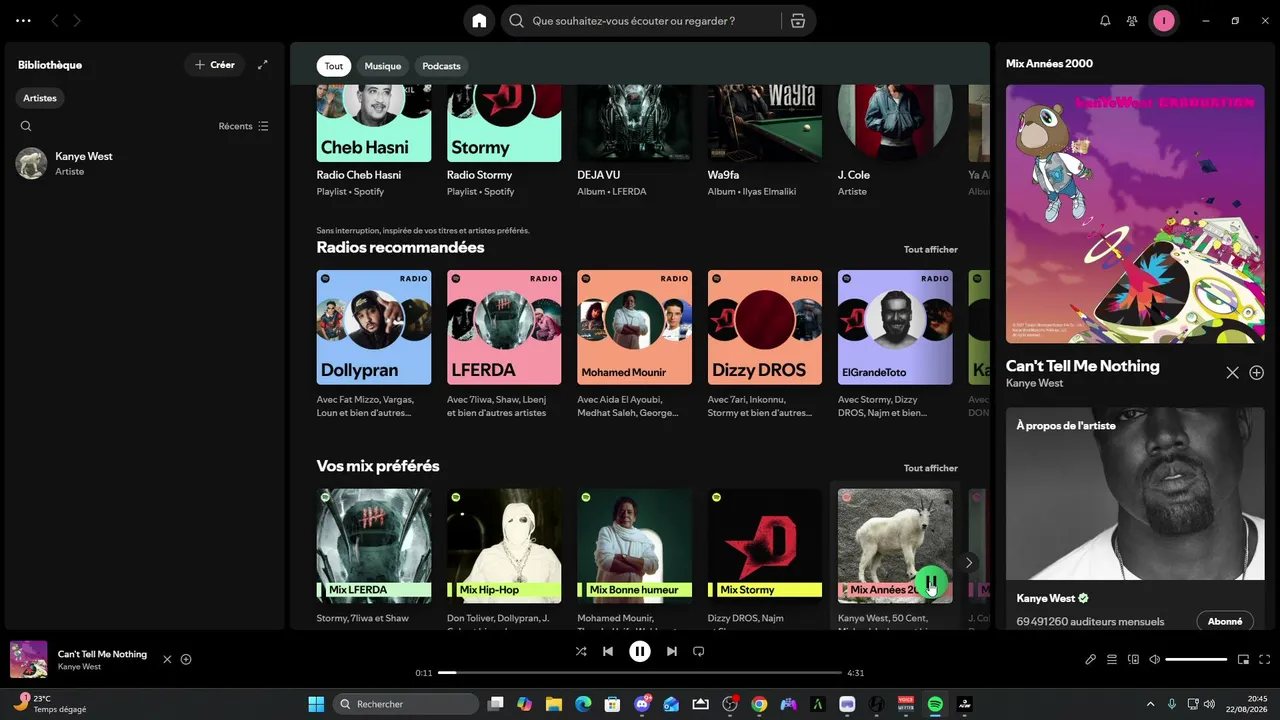Toggle the Artistes filter chip in library
This screenshot has width=1280, height=720.
pos(40,98)
